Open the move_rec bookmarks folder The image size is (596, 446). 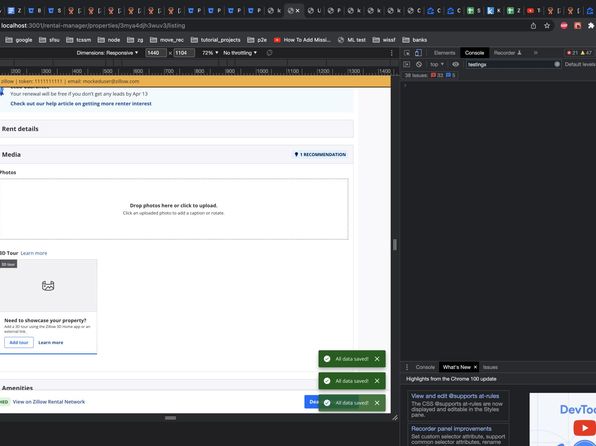click(x=167, y=40)
